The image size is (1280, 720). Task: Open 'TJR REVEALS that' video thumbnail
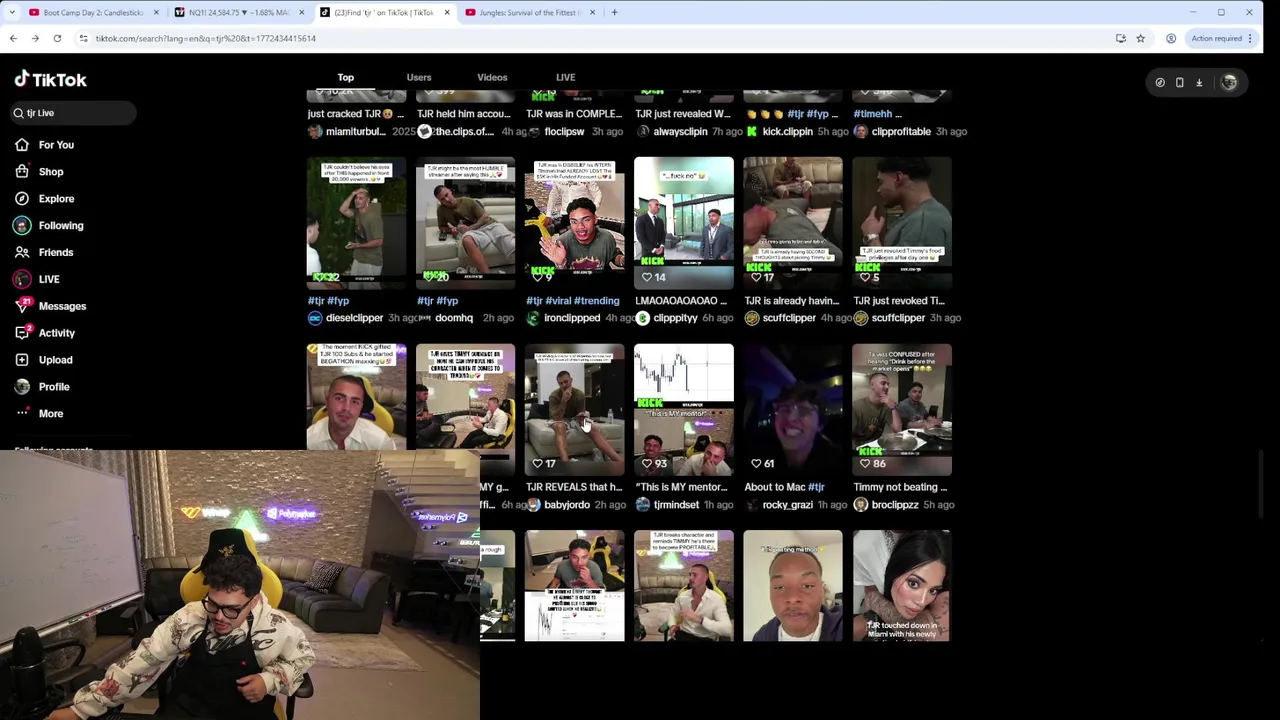tap(575, 410)
